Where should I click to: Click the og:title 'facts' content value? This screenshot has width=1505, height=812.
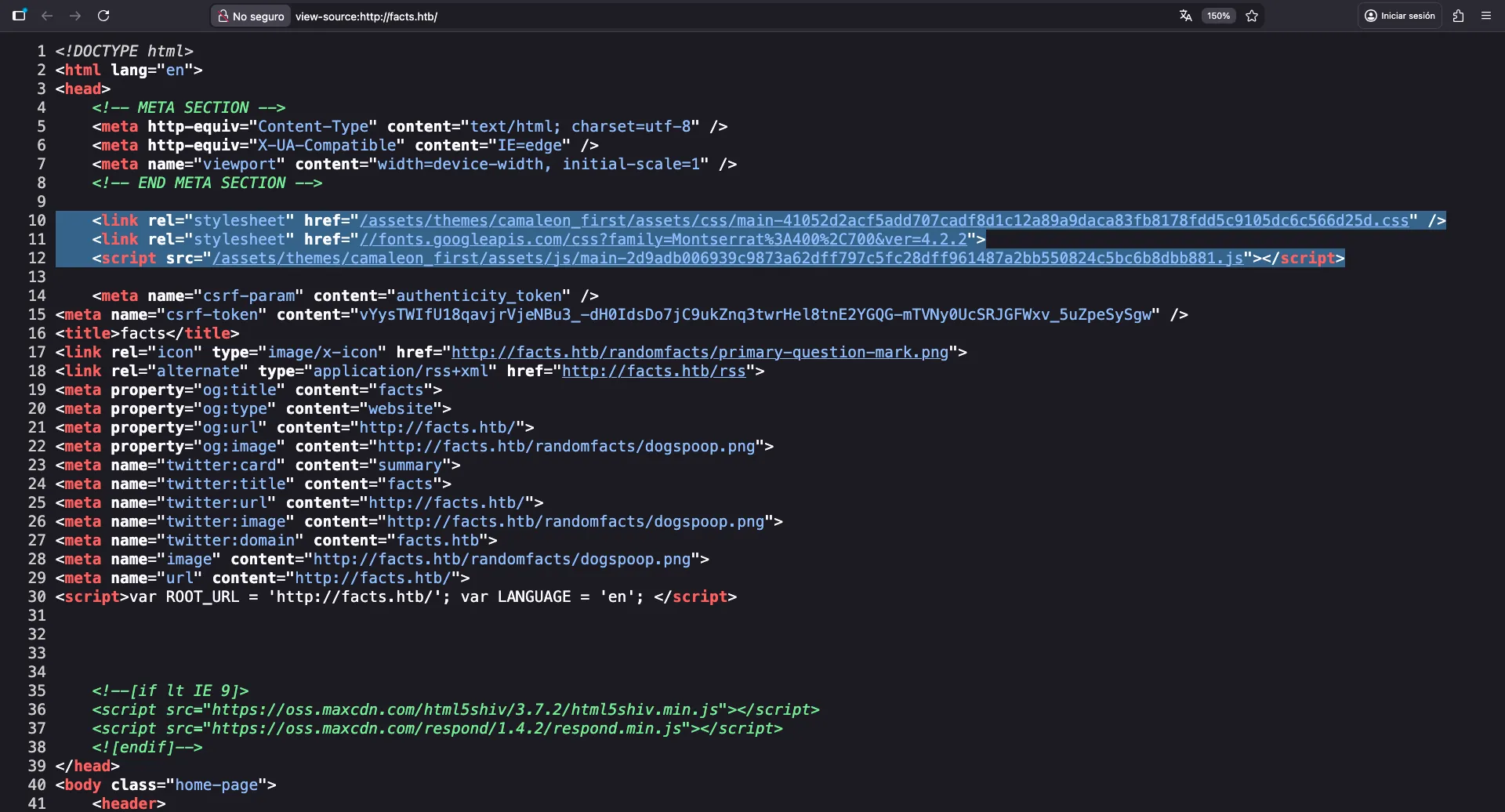click(401, 390)
